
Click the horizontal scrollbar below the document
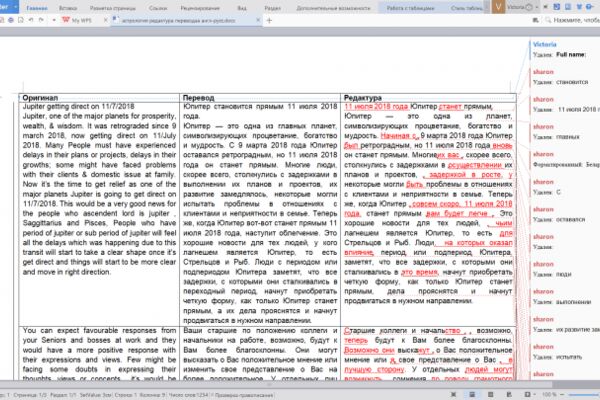[276, 384]
